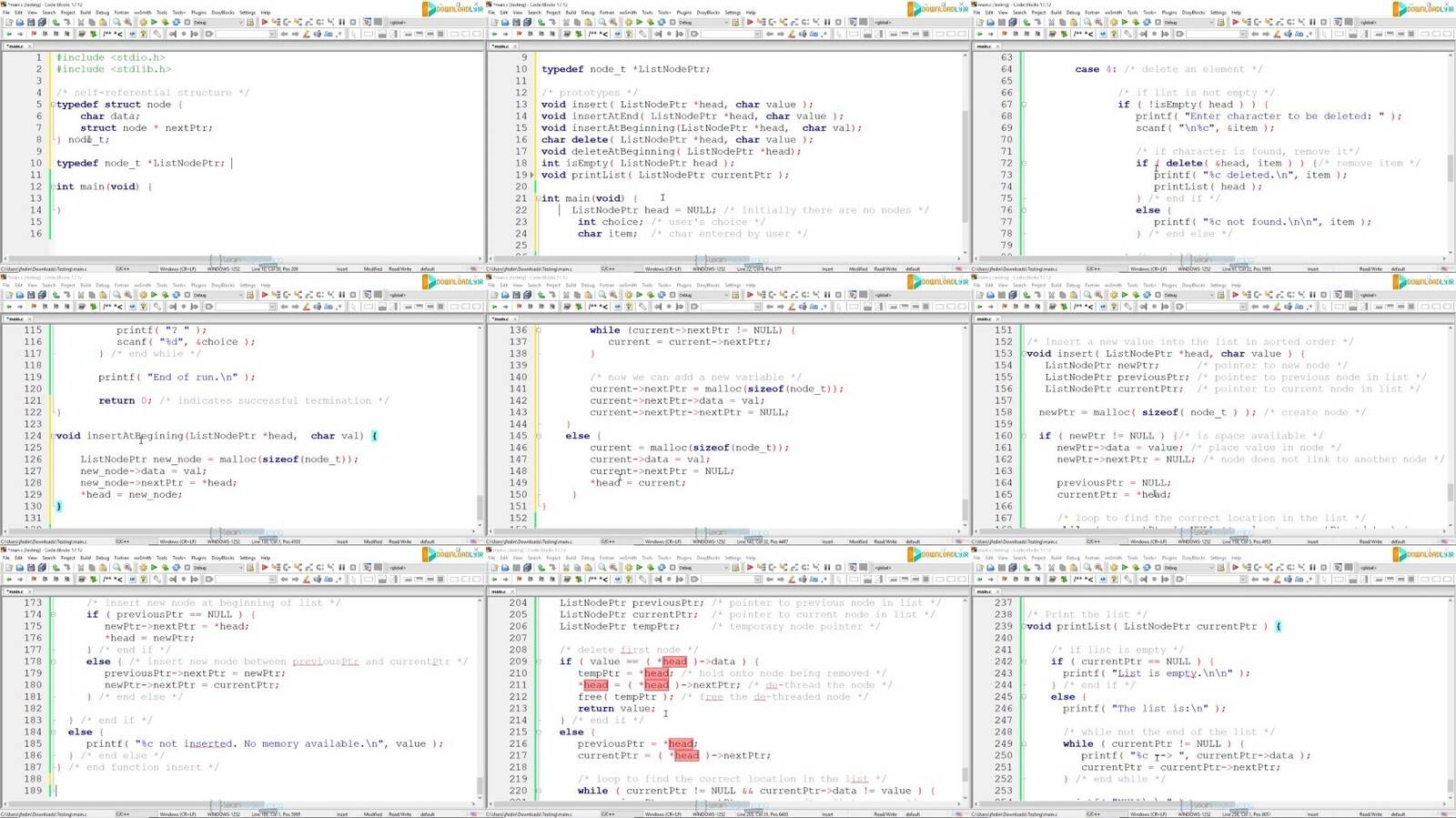The image size is (1456, 818).
Task: Click Break debugger pause icon, middle-left window
Action: [341, 295]
